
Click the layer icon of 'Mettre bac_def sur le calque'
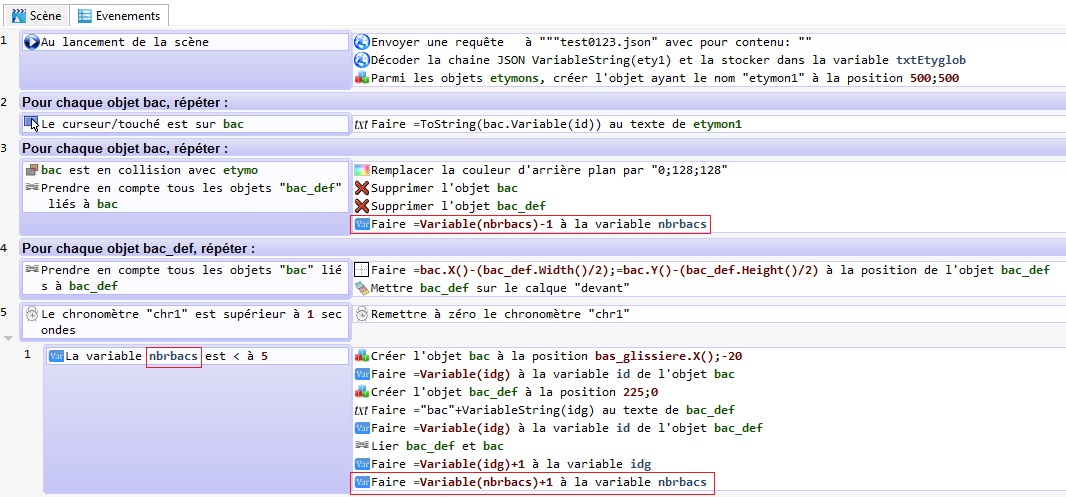pyautogui.click(x=362, y=288)
